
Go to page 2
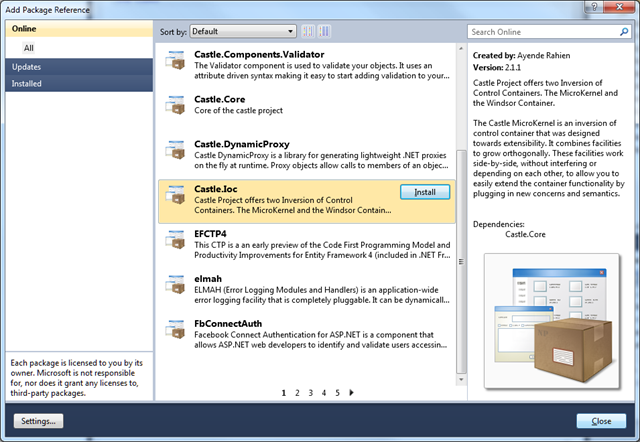[297, 393]
